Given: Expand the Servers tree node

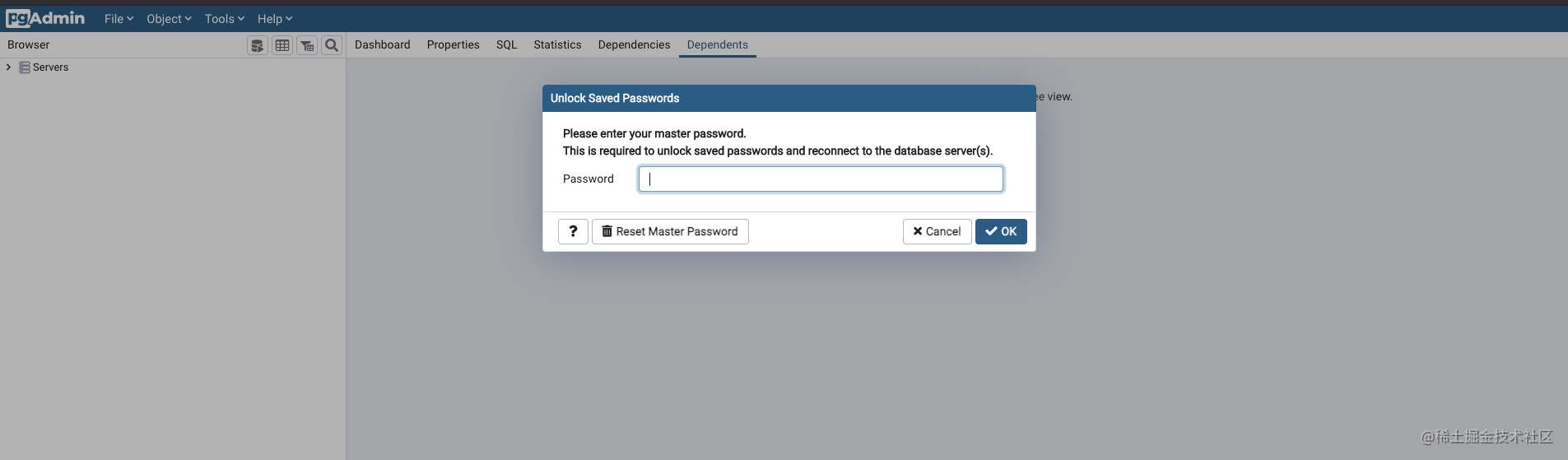Looking at the screenshot, I should point(8,67).
